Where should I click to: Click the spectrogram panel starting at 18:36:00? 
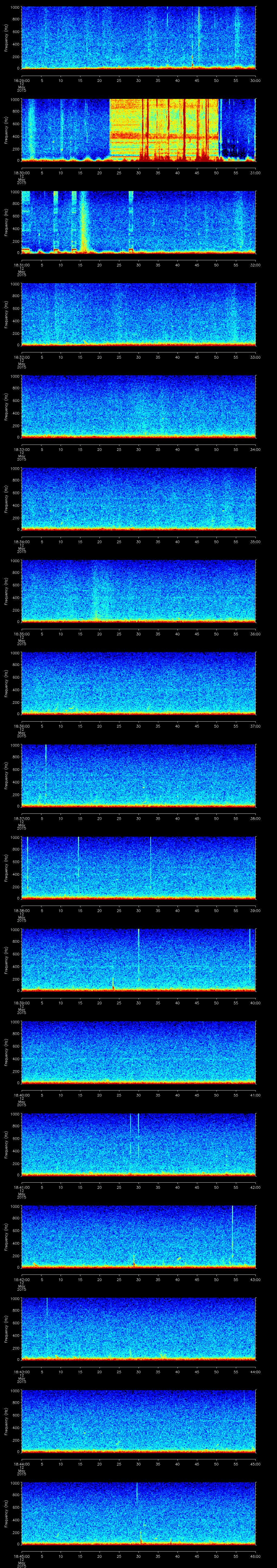pyautogui.click(x=138, y=683)
